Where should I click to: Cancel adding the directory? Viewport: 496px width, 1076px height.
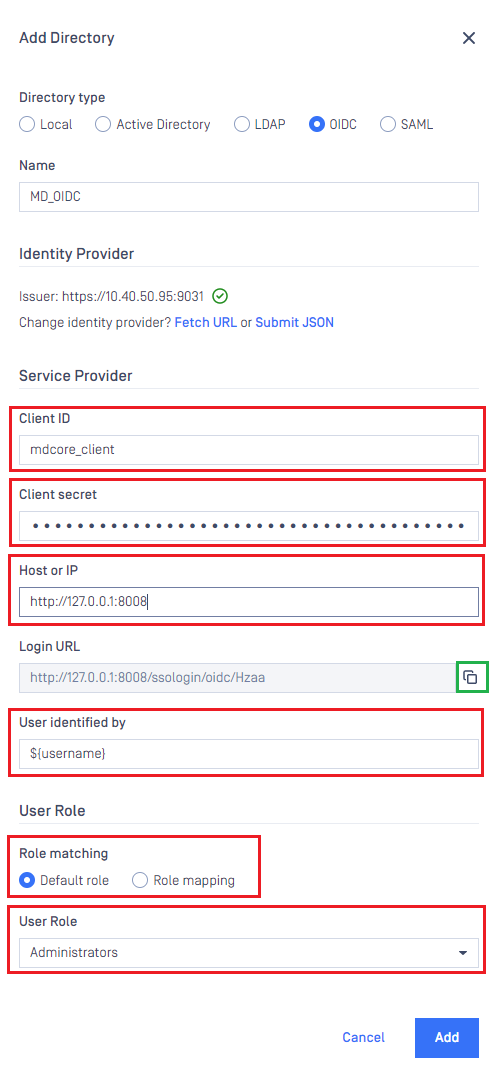coord(364,1038)
